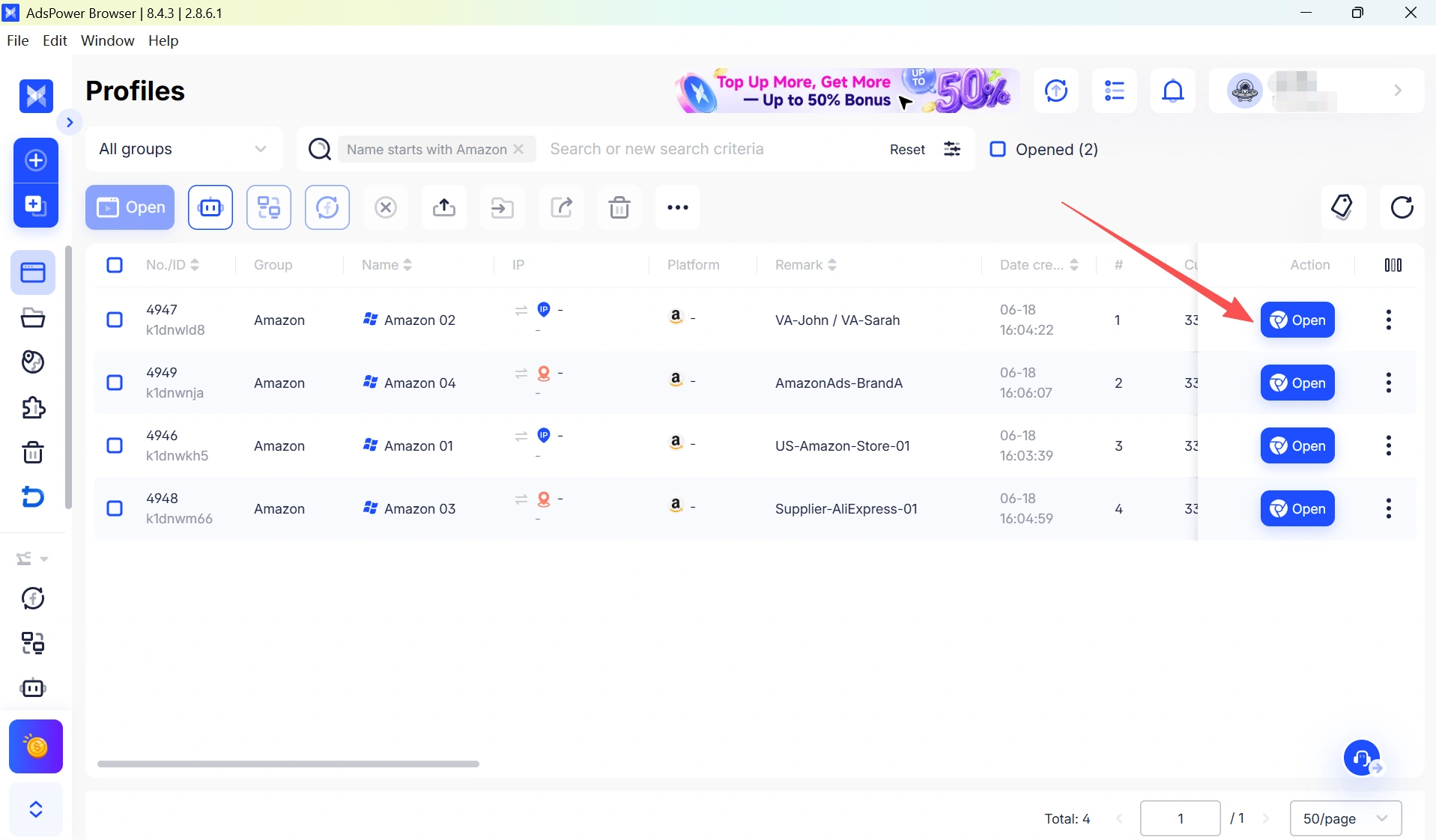This screenshot has height=840, width=1436.
Task: Open the sidebar Trash bin section
Action: (33, 452)
